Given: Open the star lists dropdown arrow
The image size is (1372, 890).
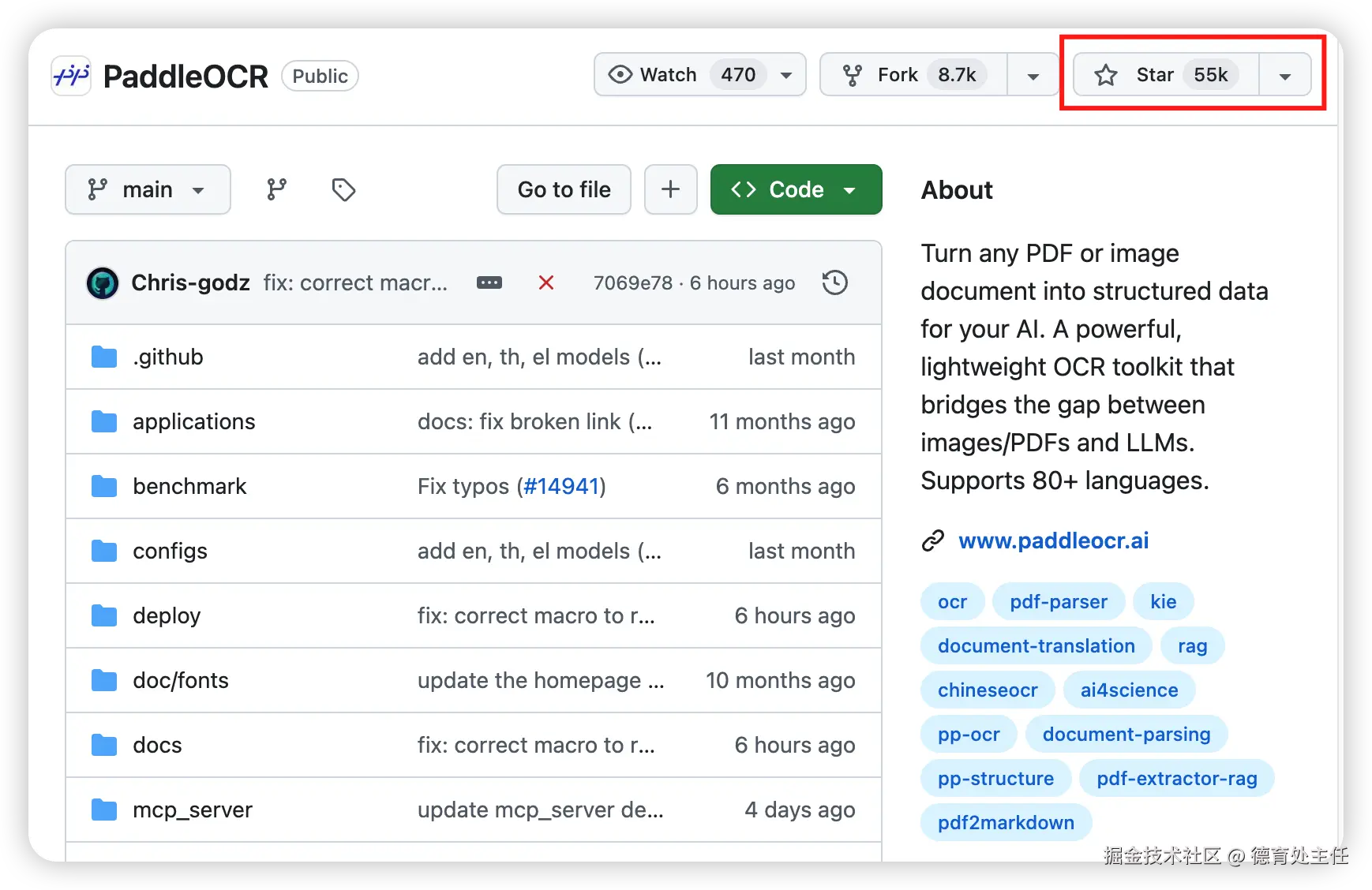Looking at the screenshot, I should [1284, 76].
